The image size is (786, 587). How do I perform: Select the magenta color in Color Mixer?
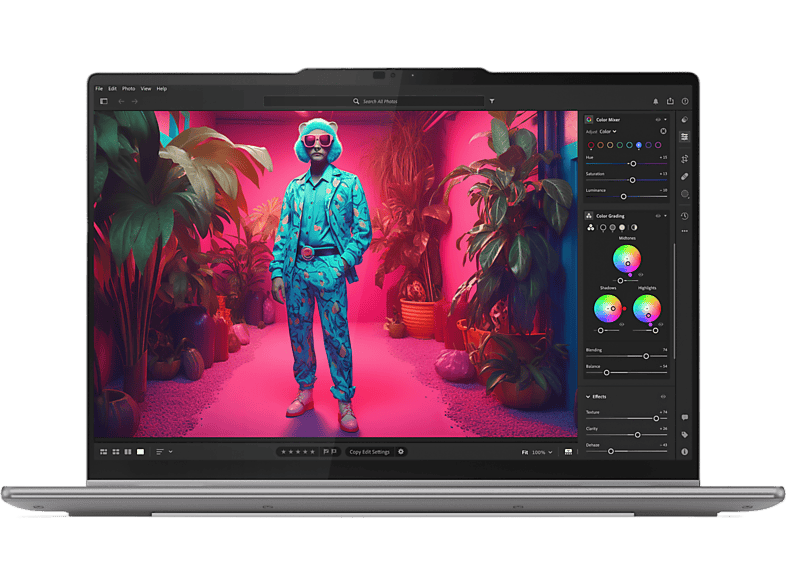click(658, 145)
